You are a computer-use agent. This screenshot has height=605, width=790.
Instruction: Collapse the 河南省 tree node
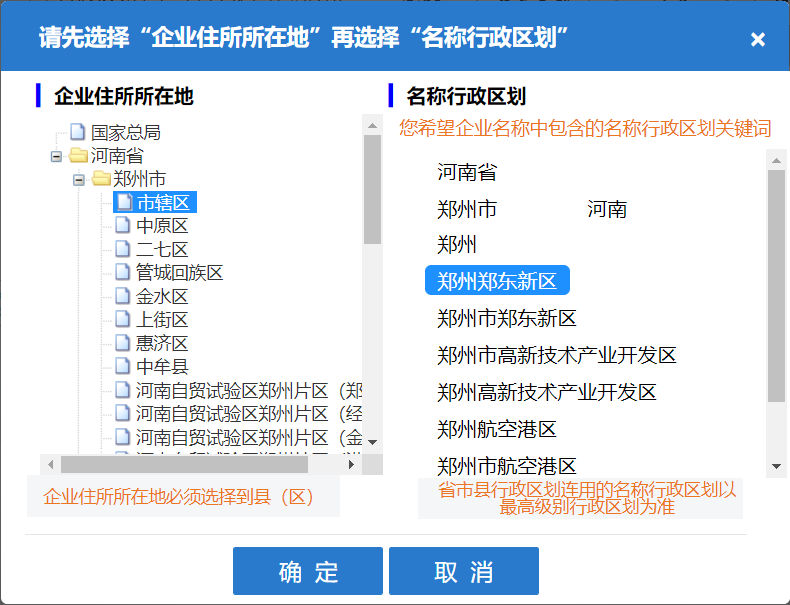pyautogui.click(x=56, y=156)
